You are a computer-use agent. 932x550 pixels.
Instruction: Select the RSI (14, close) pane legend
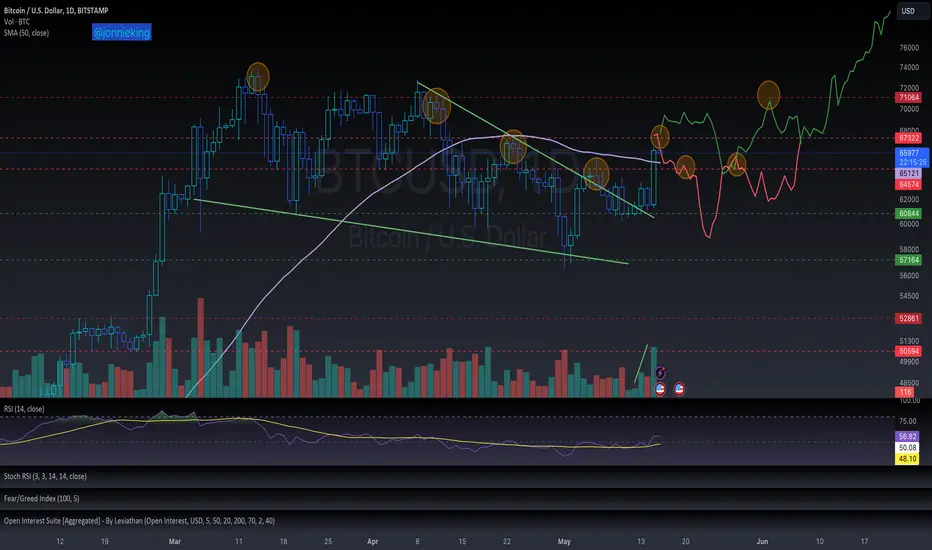click(24, 408)
